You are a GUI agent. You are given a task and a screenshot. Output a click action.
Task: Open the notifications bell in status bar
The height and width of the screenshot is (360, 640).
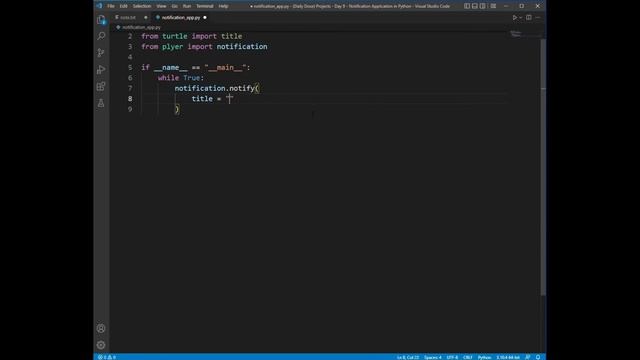pyautogui.click(x=538, y=357)
